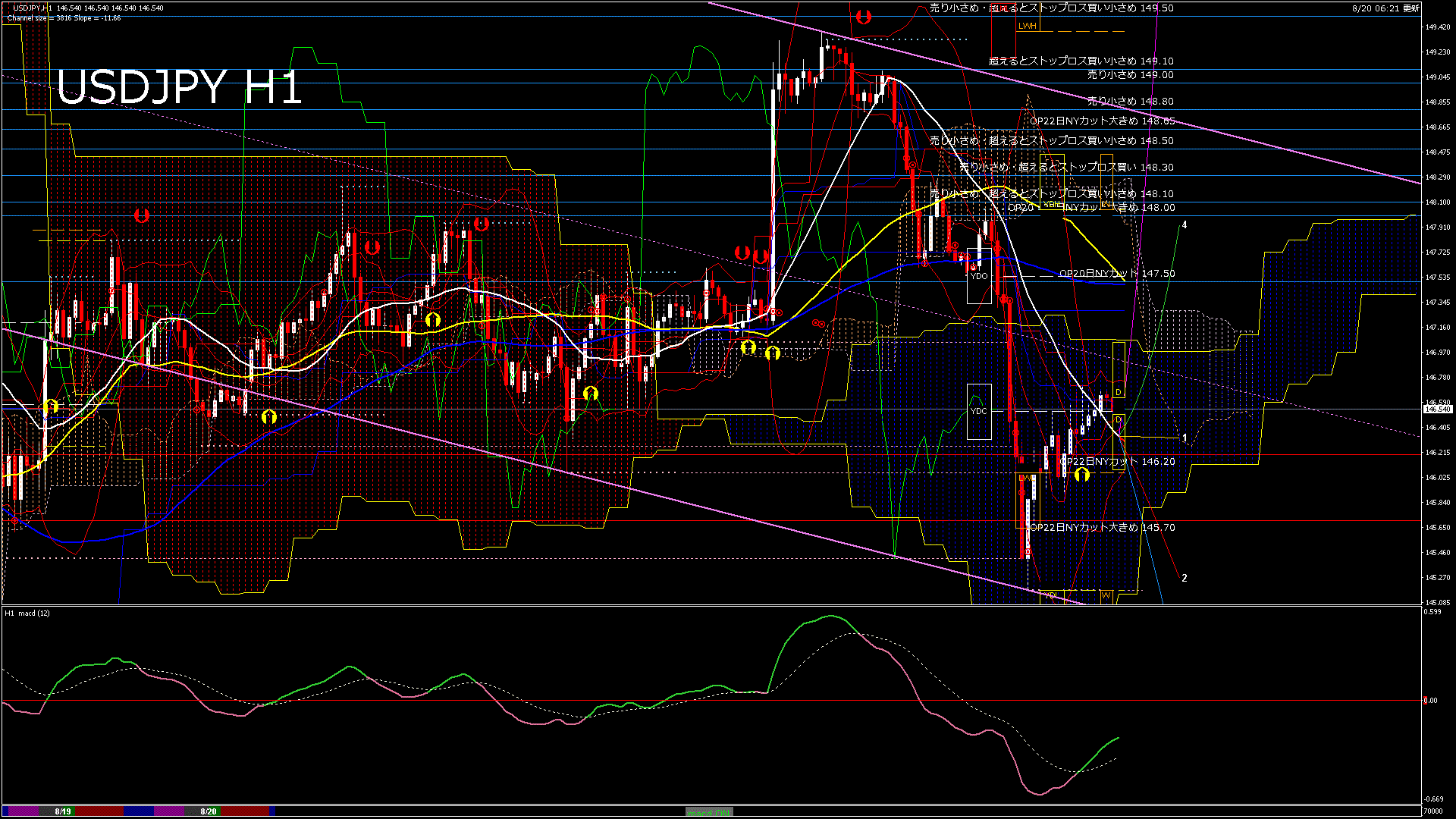Viewport: 1456px width, 819px height.
Task: Click the 8/20 date marker in the session bar
Action: click(x=209, y=811)
